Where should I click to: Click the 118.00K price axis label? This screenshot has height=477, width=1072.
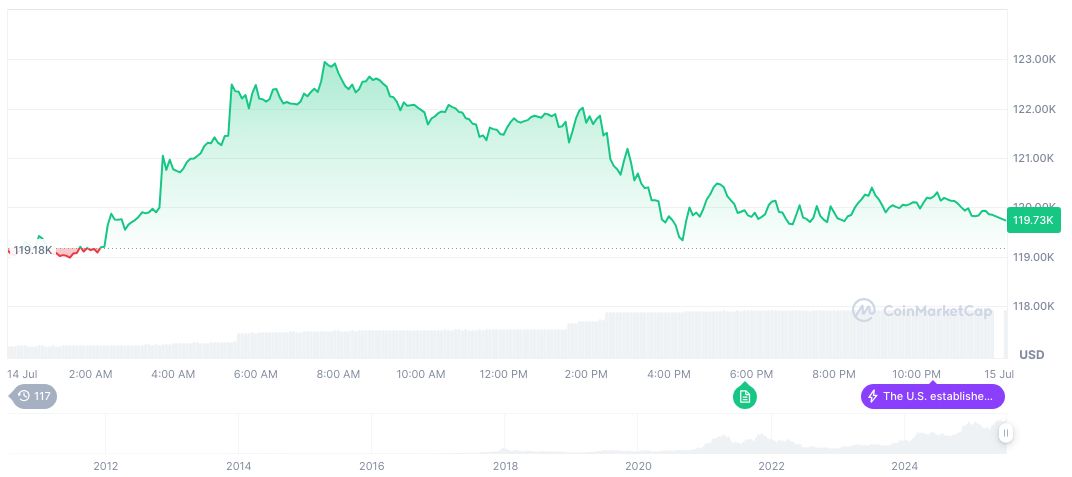click(1034, 307)
